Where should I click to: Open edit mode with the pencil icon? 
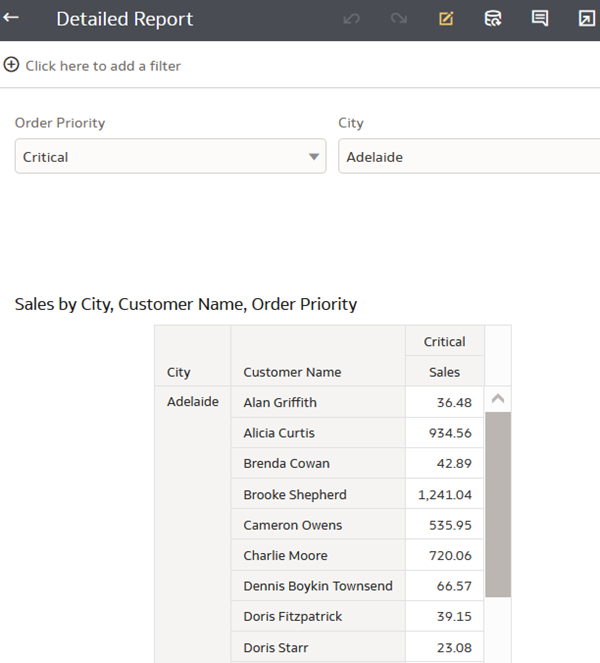pyautogui.click(x=446, y=19)
